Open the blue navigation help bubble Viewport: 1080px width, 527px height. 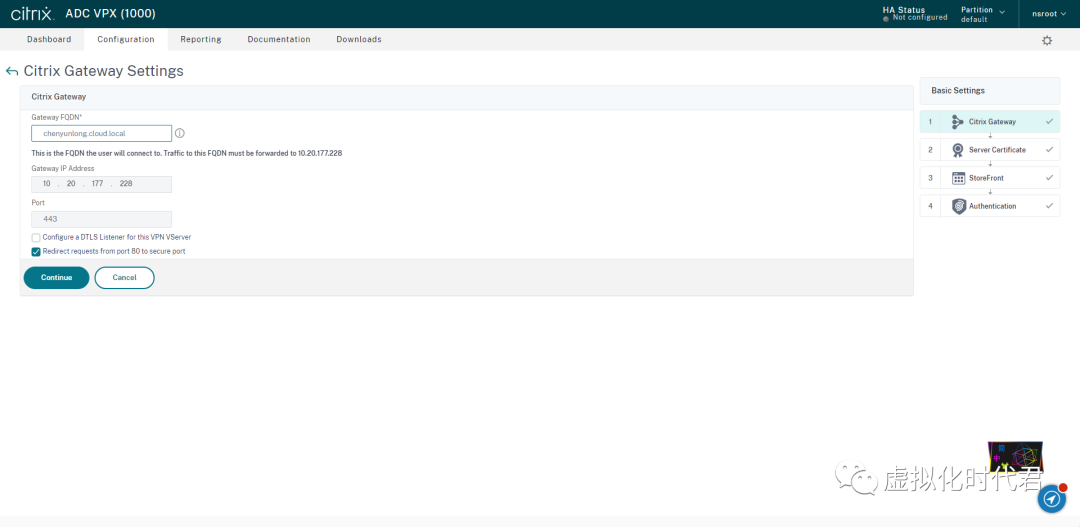pos(1051,499)
